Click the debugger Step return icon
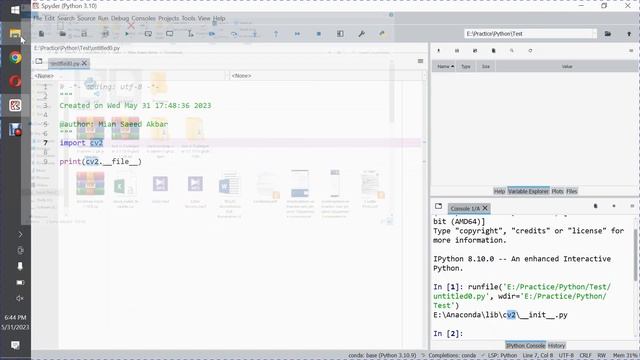Screen dimensions: 640x360 click(x=276, y=34)
